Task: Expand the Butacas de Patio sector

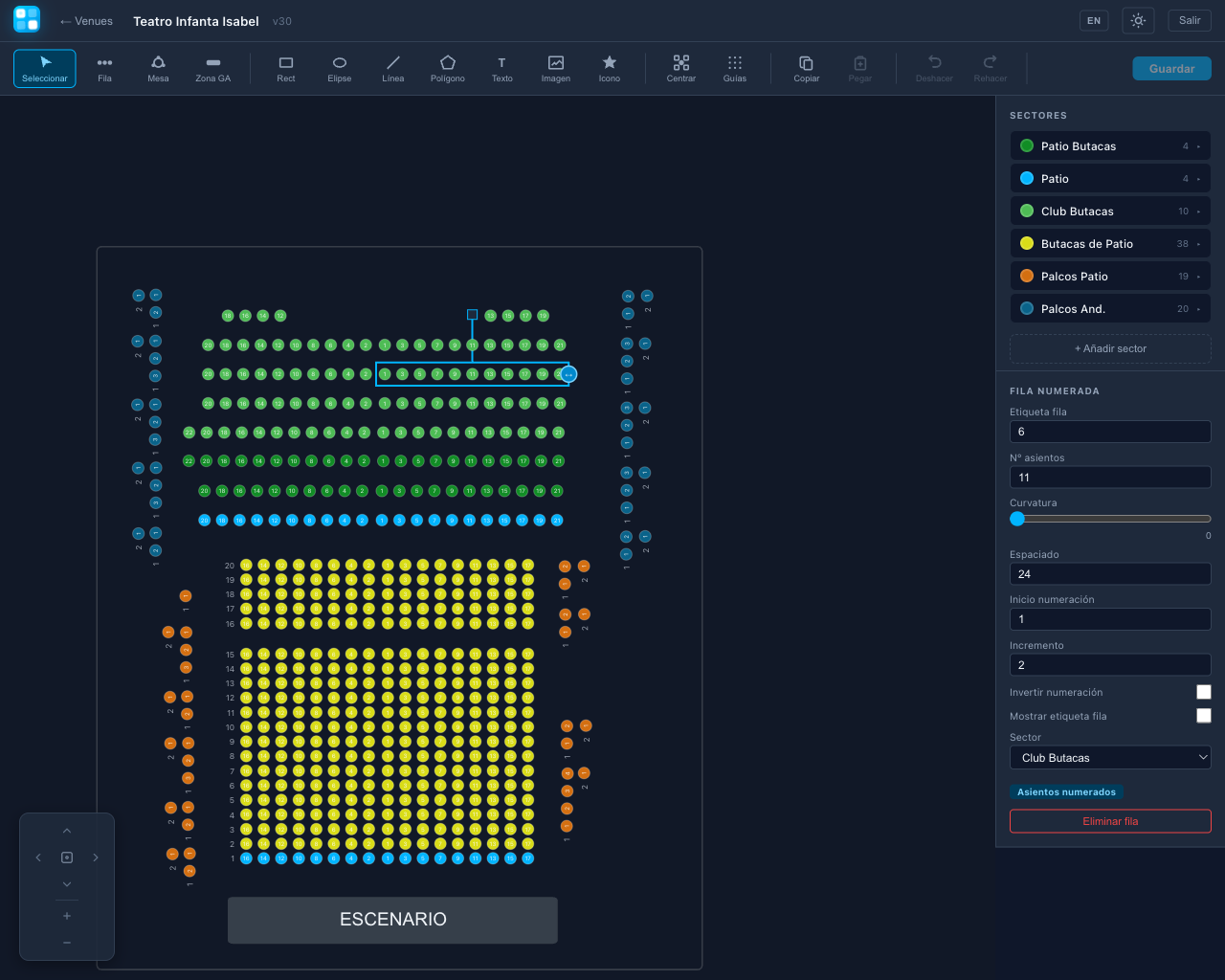Action: 1198,244
